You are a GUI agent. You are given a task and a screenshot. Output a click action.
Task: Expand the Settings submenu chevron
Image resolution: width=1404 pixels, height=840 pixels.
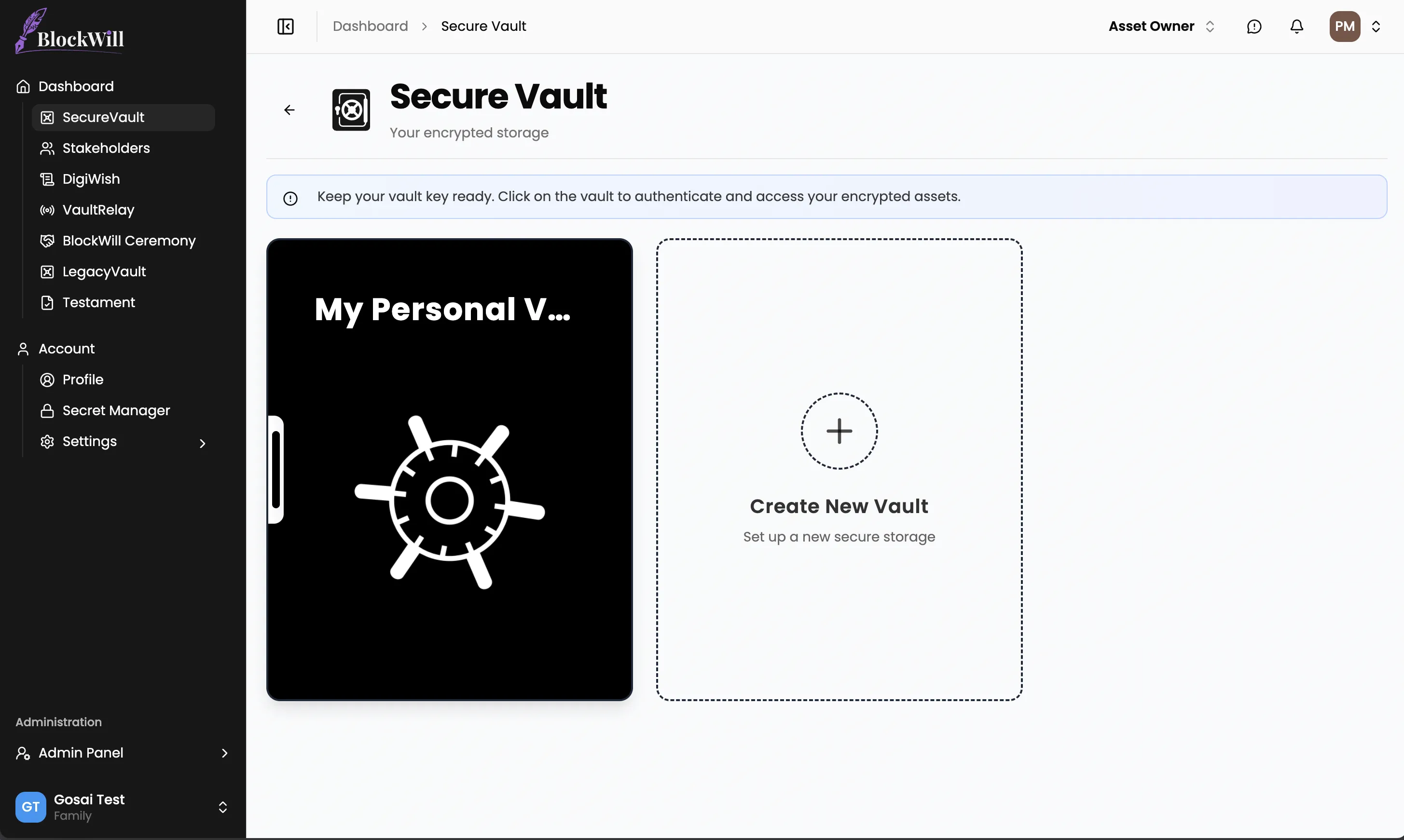coord(202,443)
